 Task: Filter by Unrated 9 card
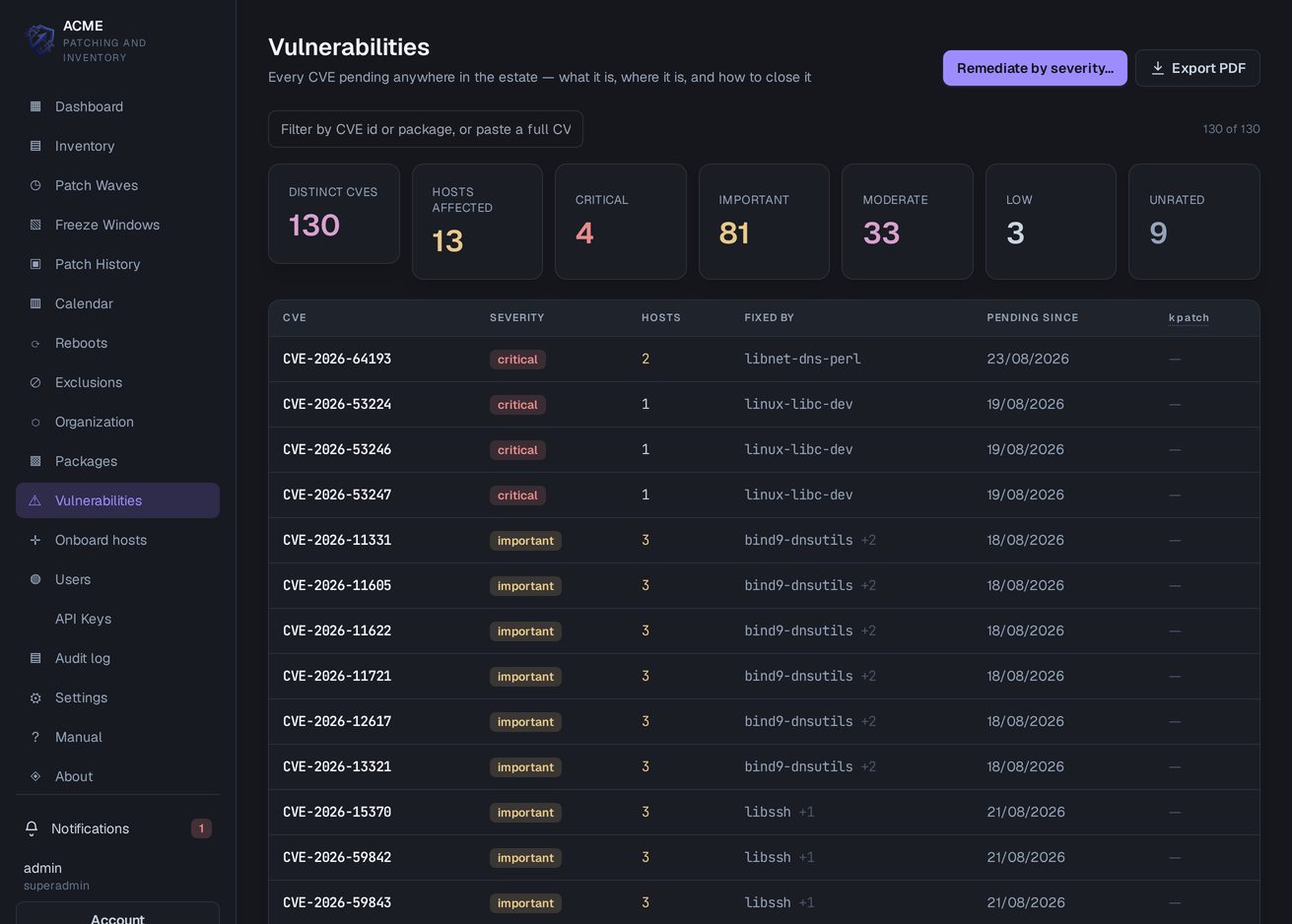point(1193,222)
